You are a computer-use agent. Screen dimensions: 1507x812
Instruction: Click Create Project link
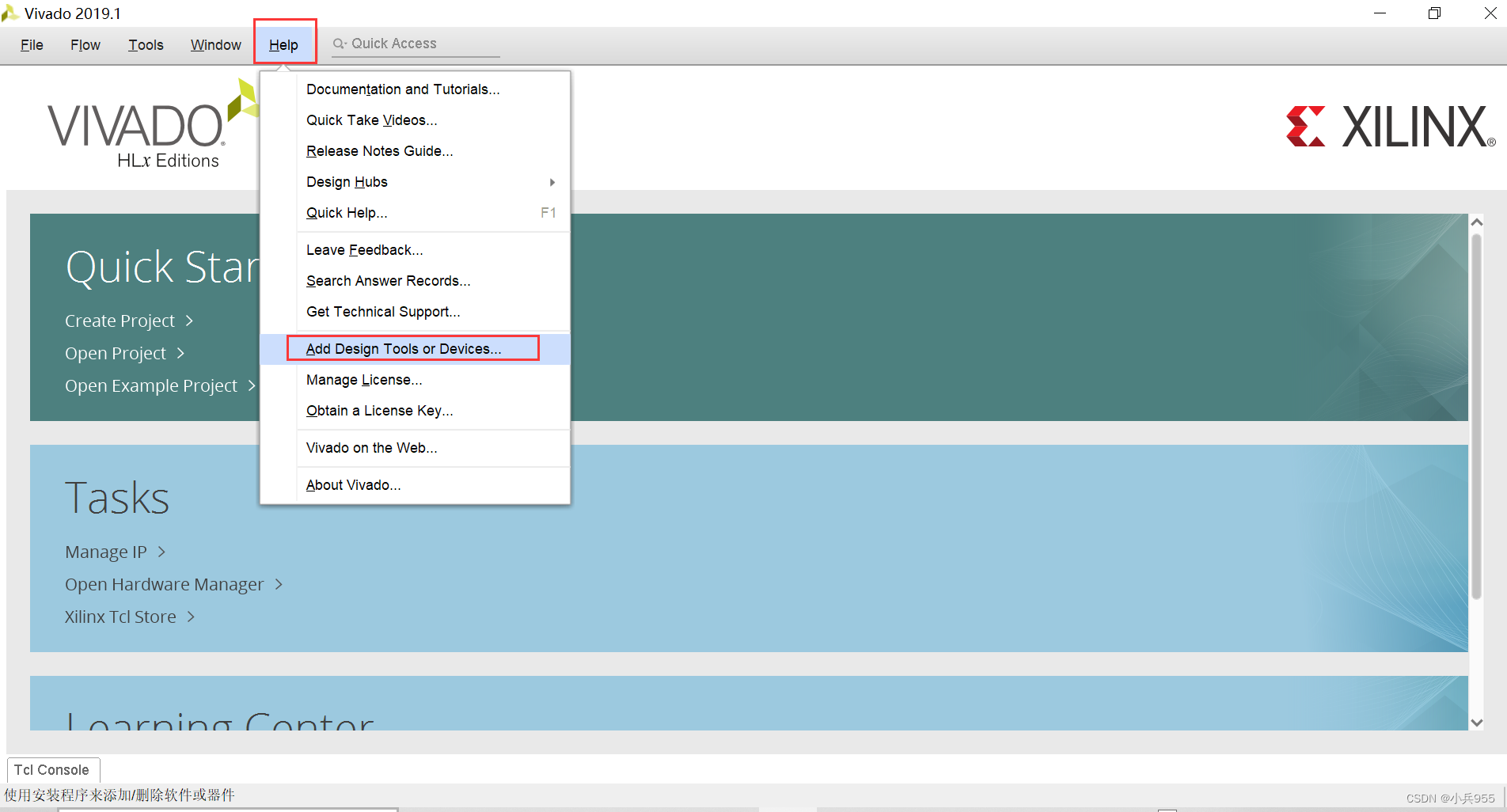120,321
